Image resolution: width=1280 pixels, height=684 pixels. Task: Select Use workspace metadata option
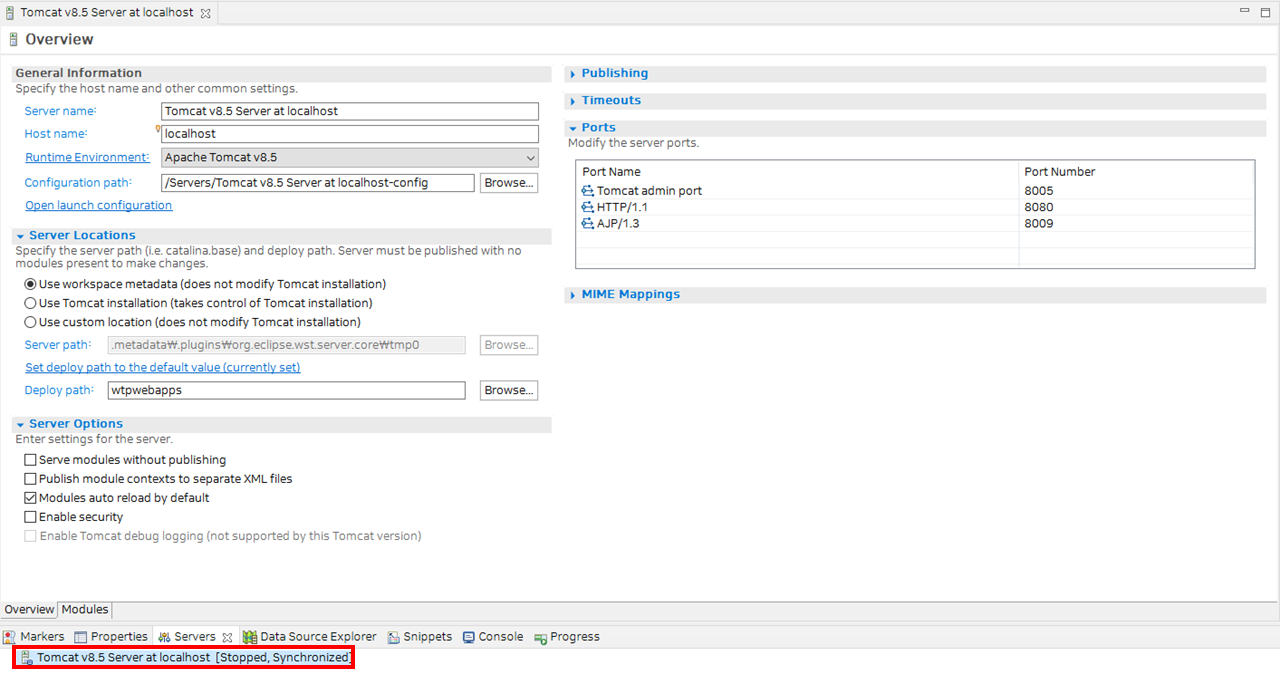pyautogui.click(x=30, y=284)
